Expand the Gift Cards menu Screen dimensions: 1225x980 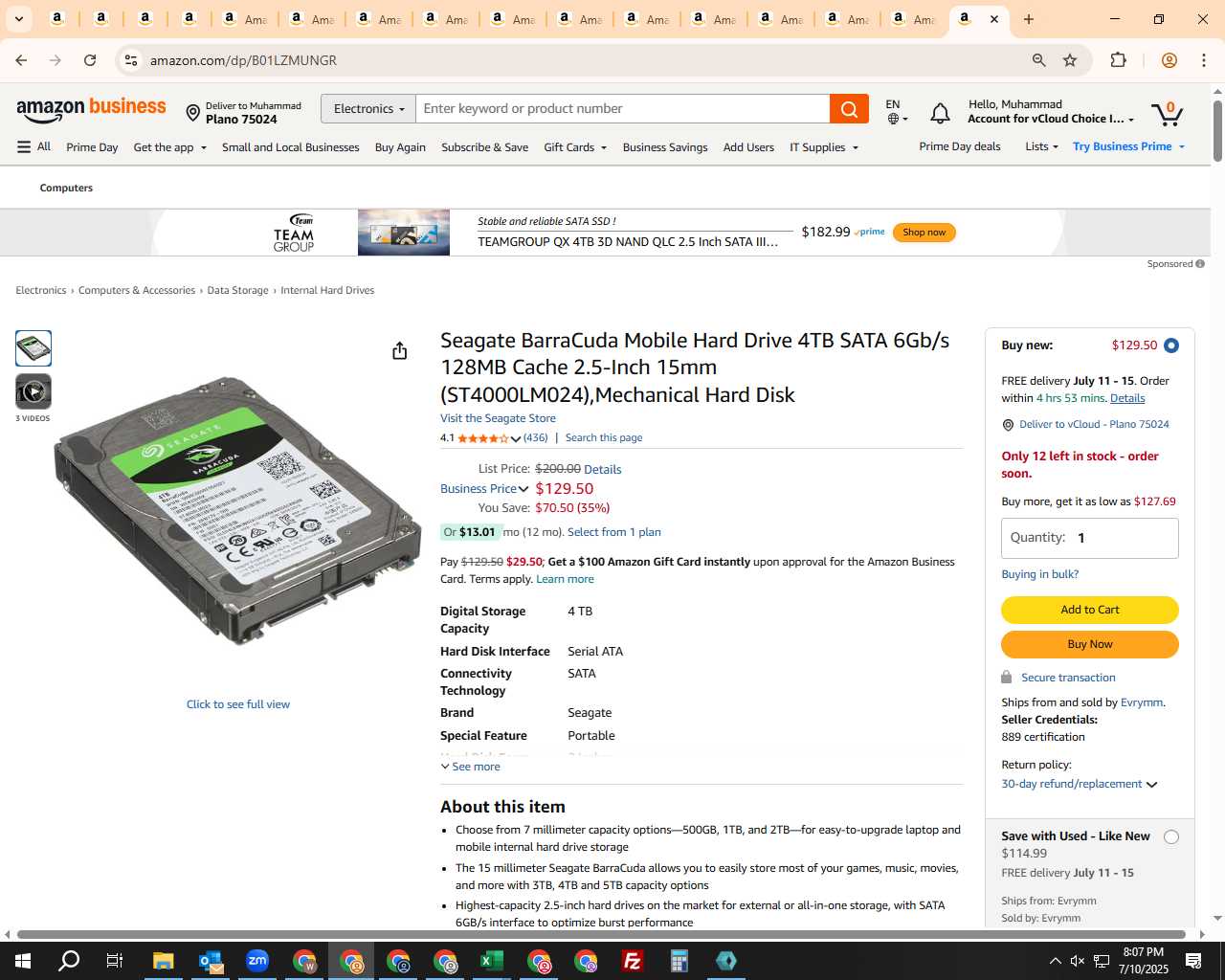575,147
